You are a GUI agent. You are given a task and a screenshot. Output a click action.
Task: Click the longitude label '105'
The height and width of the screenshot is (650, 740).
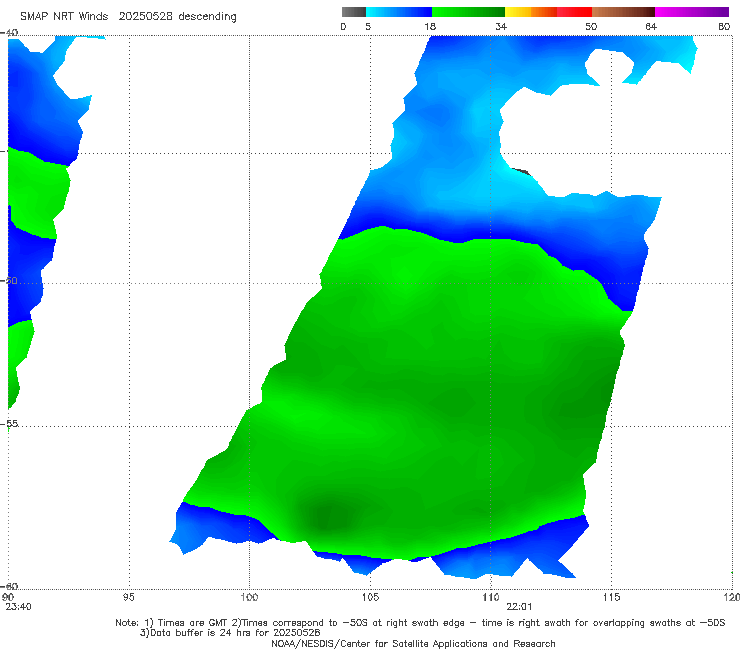pyautogui.click(x=370, y=597)
